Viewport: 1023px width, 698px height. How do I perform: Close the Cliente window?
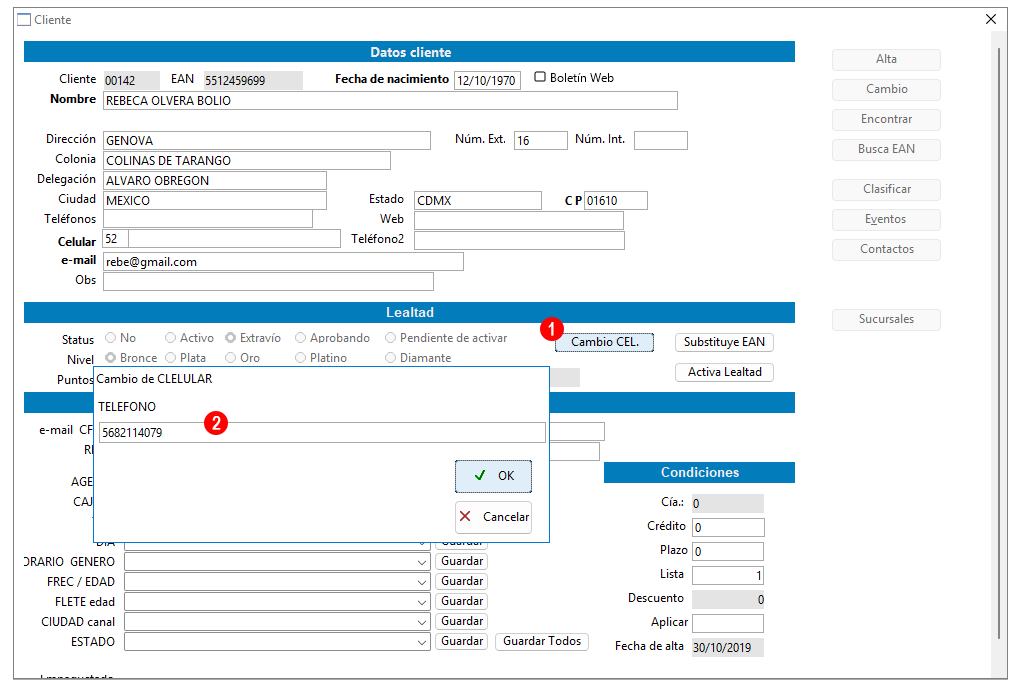[x=990, y=20]
